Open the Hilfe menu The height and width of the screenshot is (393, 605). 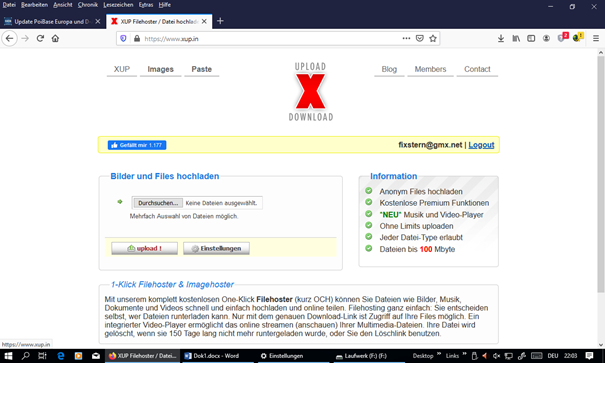coord(165,5)
